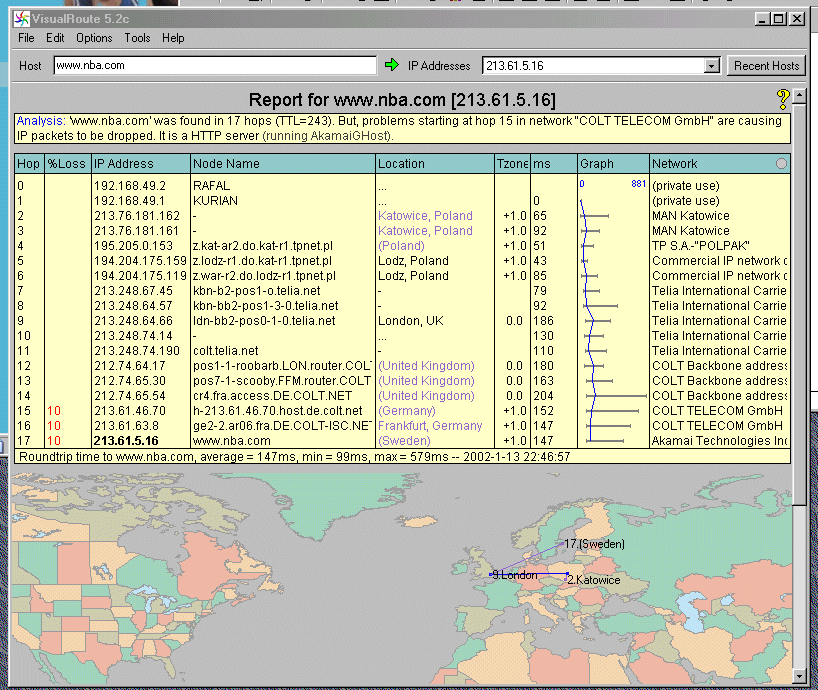Click the yellow question mark help icon

(x=783, y=98)
